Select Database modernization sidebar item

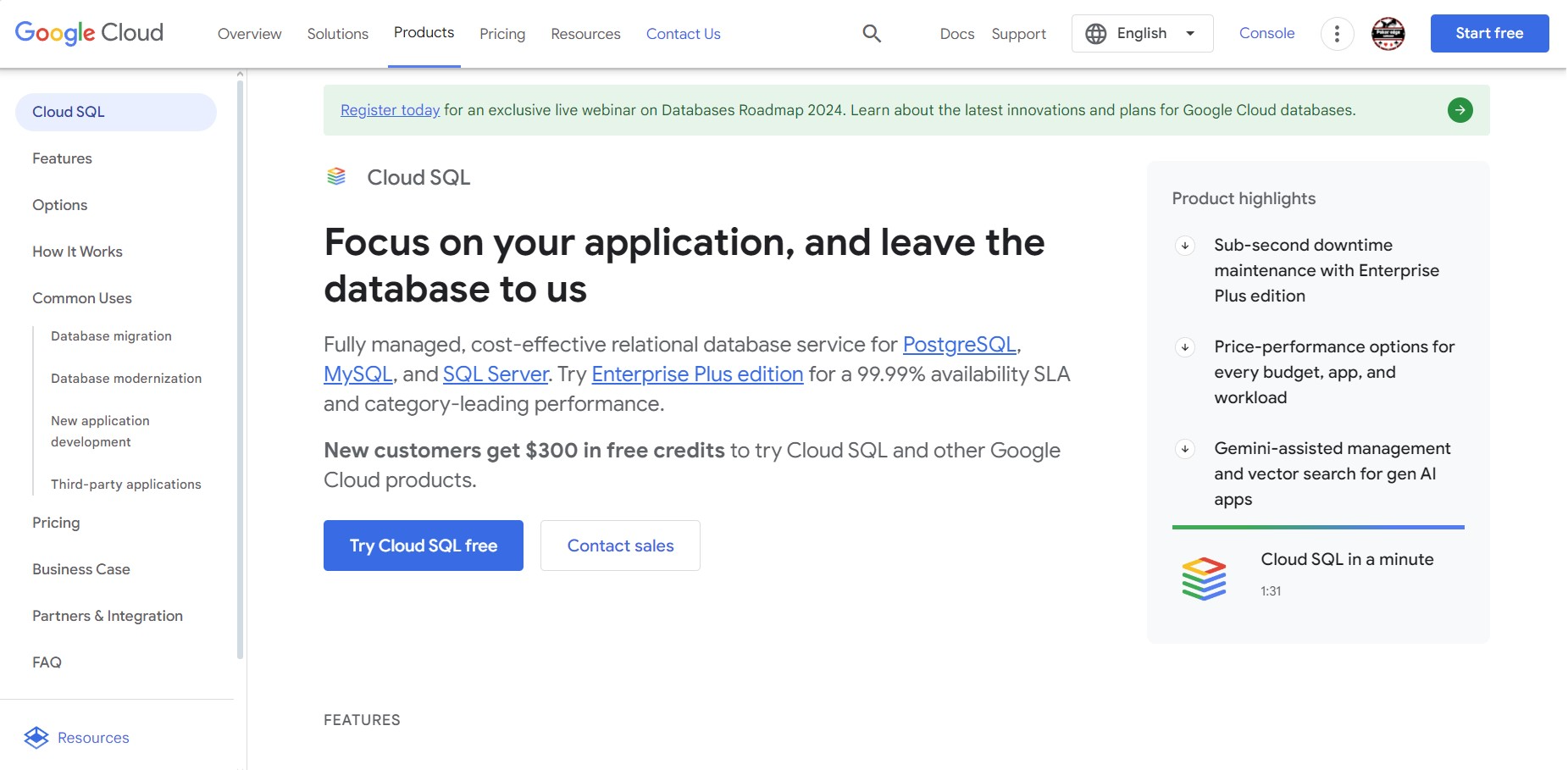click(x=126, y=379)
